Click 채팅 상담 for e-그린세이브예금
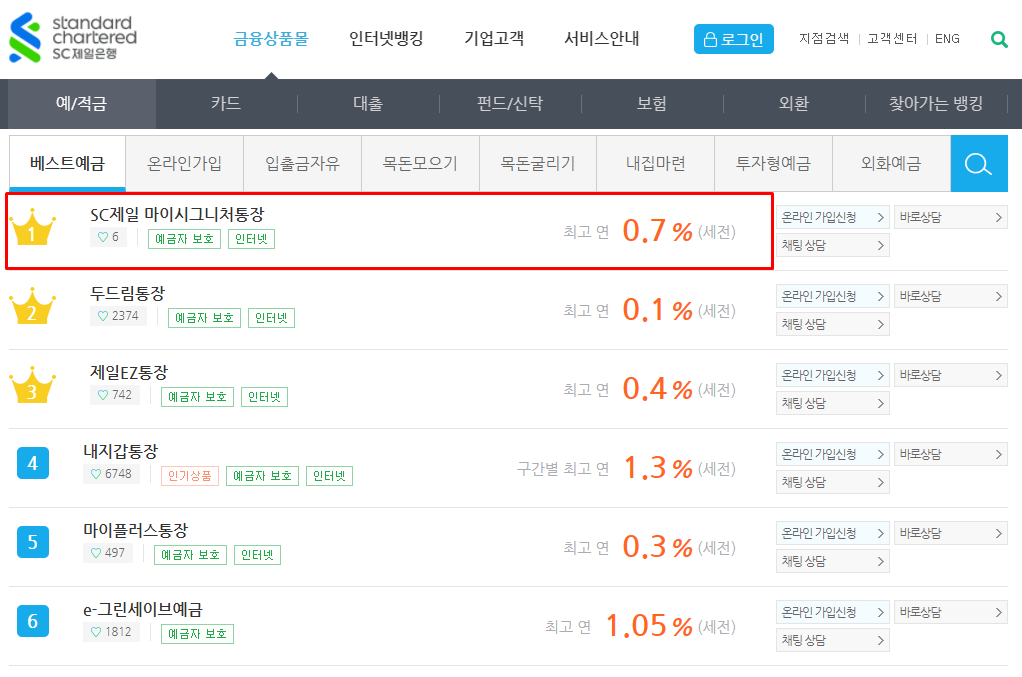 [833, 640]
